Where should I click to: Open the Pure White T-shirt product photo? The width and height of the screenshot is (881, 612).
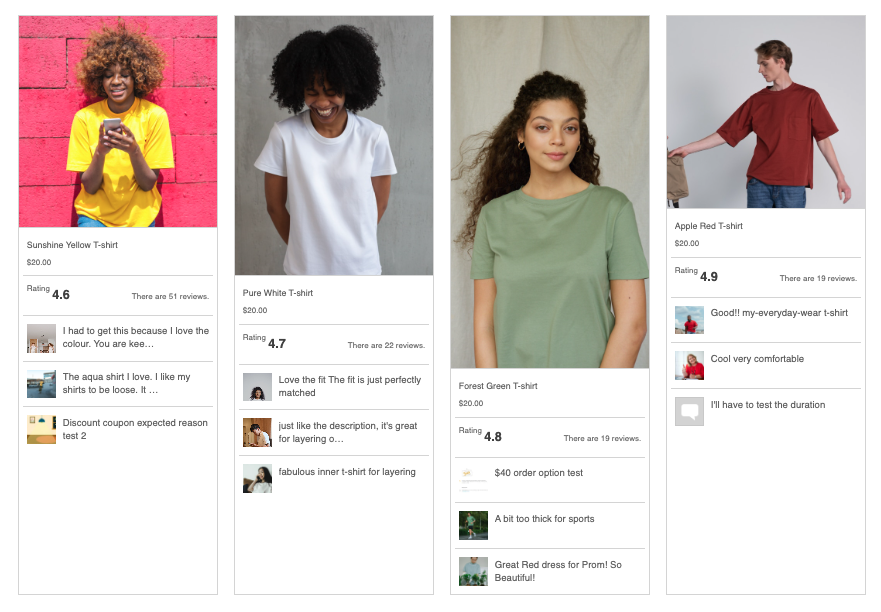pos(334,146)
